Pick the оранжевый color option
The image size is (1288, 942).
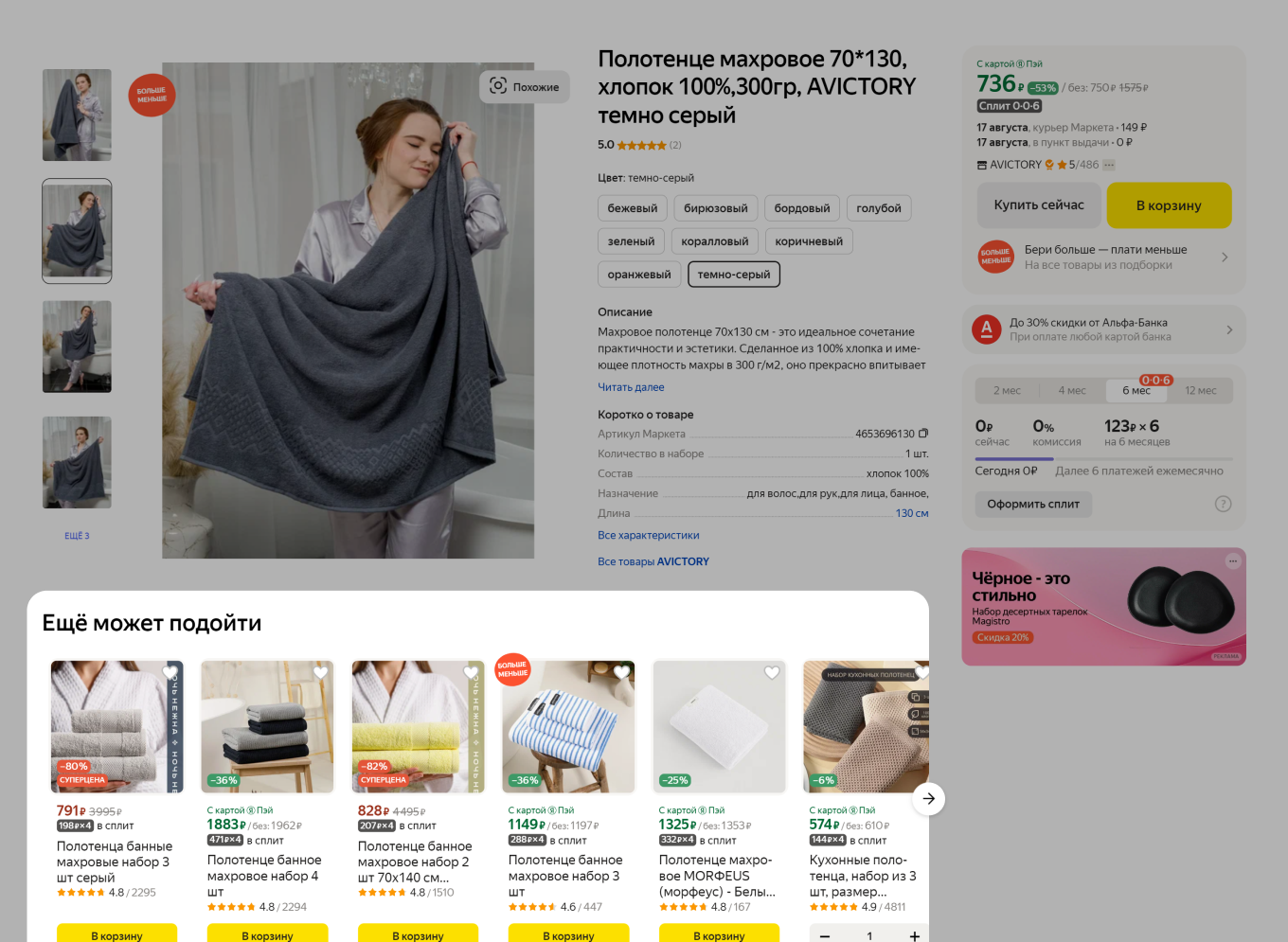click(x=639, y=275)
